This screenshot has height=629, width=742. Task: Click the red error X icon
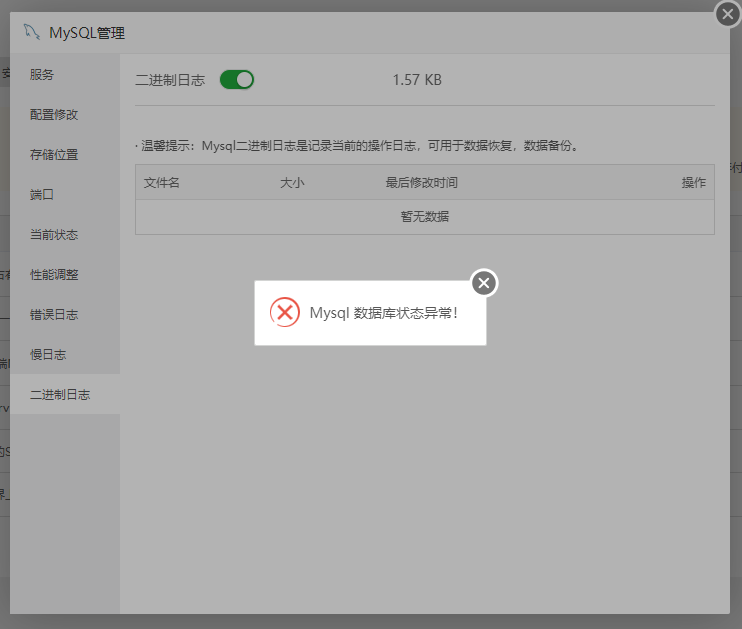tap(285, 312)
